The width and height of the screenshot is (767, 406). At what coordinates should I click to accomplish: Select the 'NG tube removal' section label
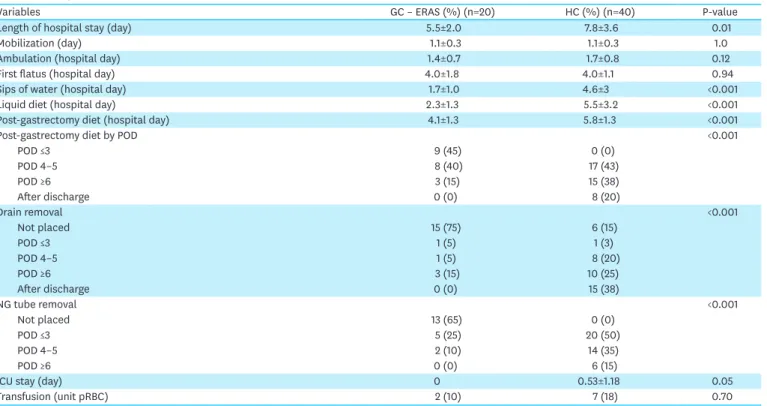pos(38,304)
